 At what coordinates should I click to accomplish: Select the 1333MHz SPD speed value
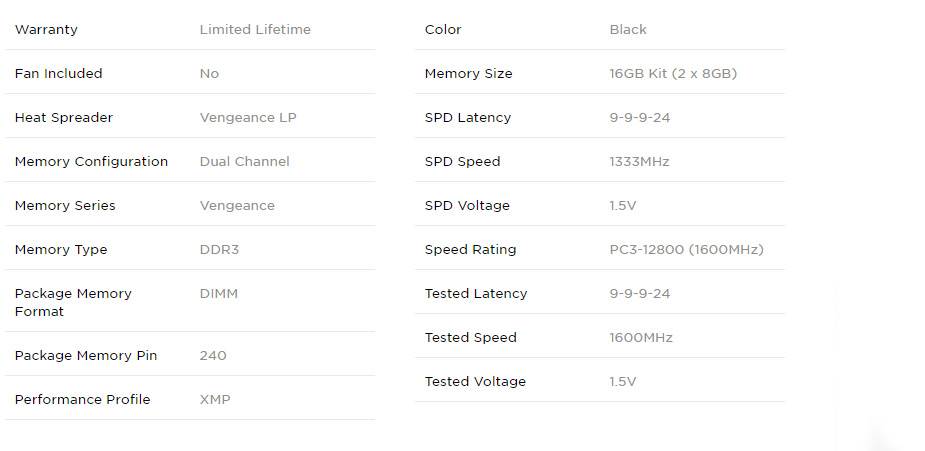(x=639, y=162)
